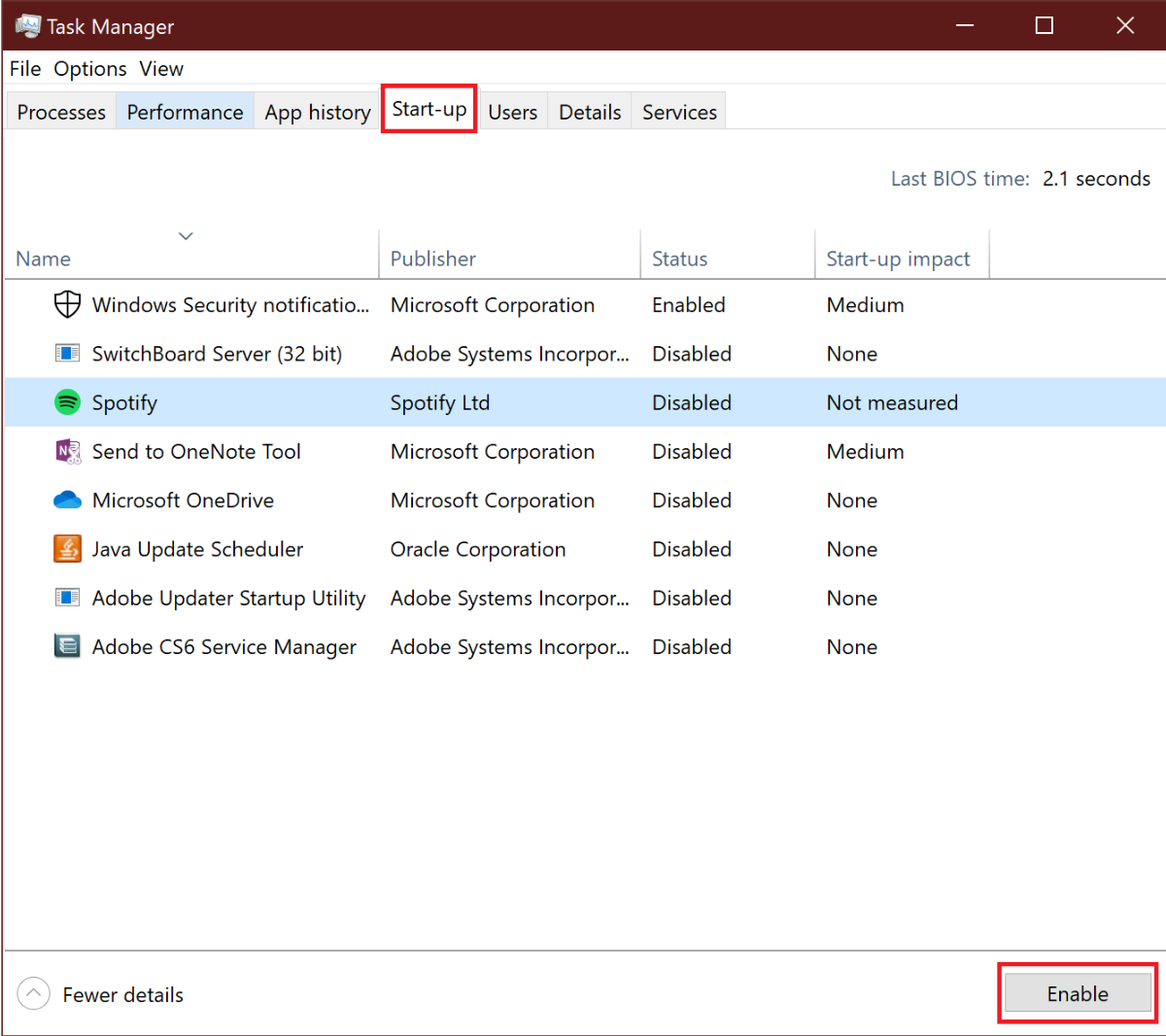Click Medium impact for Send to OneNote
The image size is (1166, 1036).
coord(865,452)
